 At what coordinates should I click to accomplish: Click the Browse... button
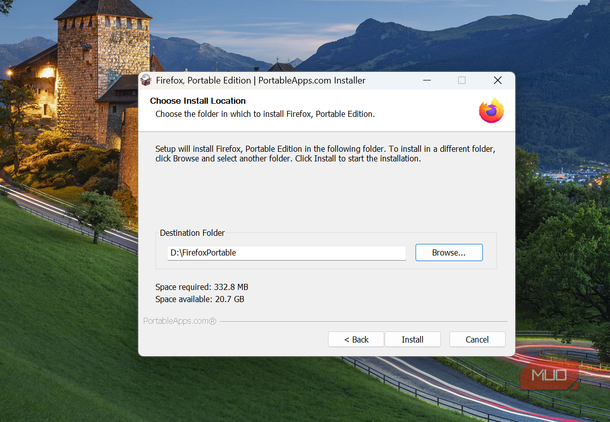[x=449, y=252]
